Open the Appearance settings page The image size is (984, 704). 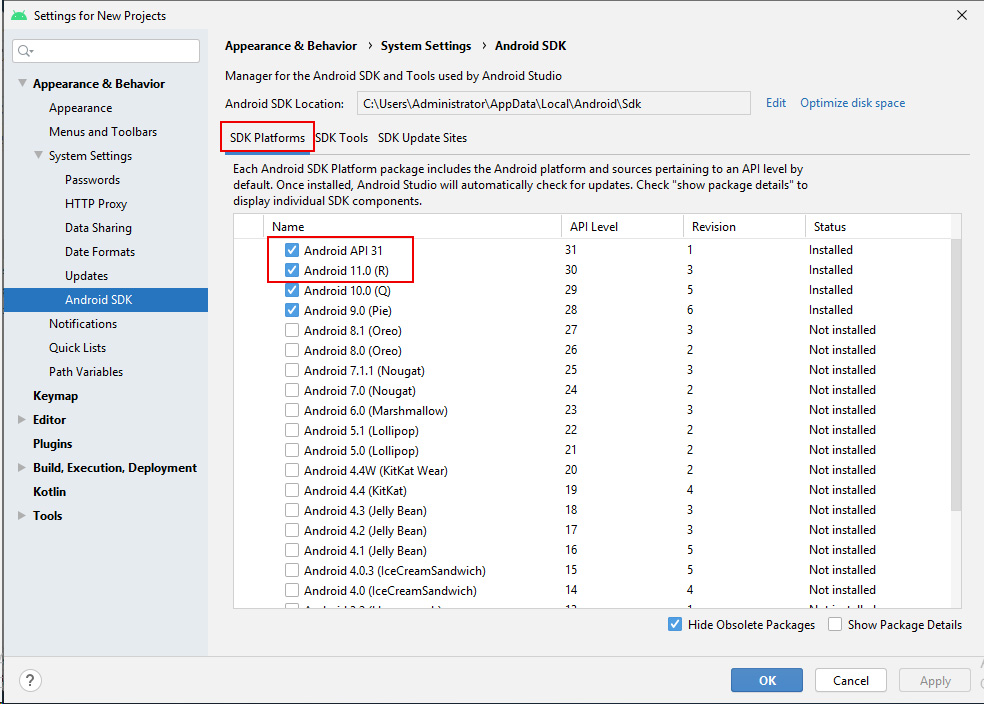coord(80,108)
